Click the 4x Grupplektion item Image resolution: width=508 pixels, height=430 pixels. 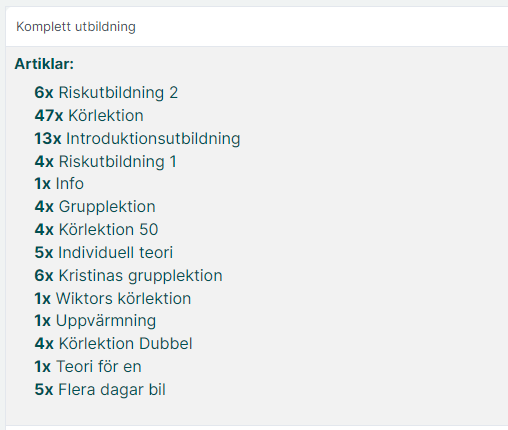[95, 207]
